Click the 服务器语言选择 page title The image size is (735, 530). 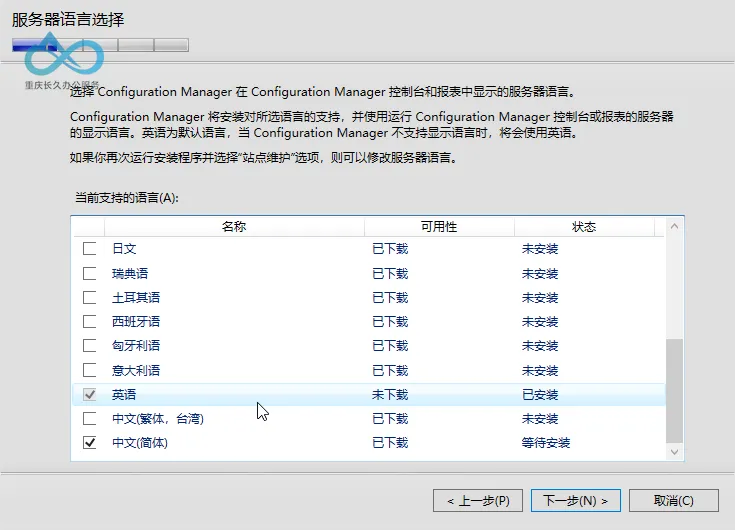[68, 20]
